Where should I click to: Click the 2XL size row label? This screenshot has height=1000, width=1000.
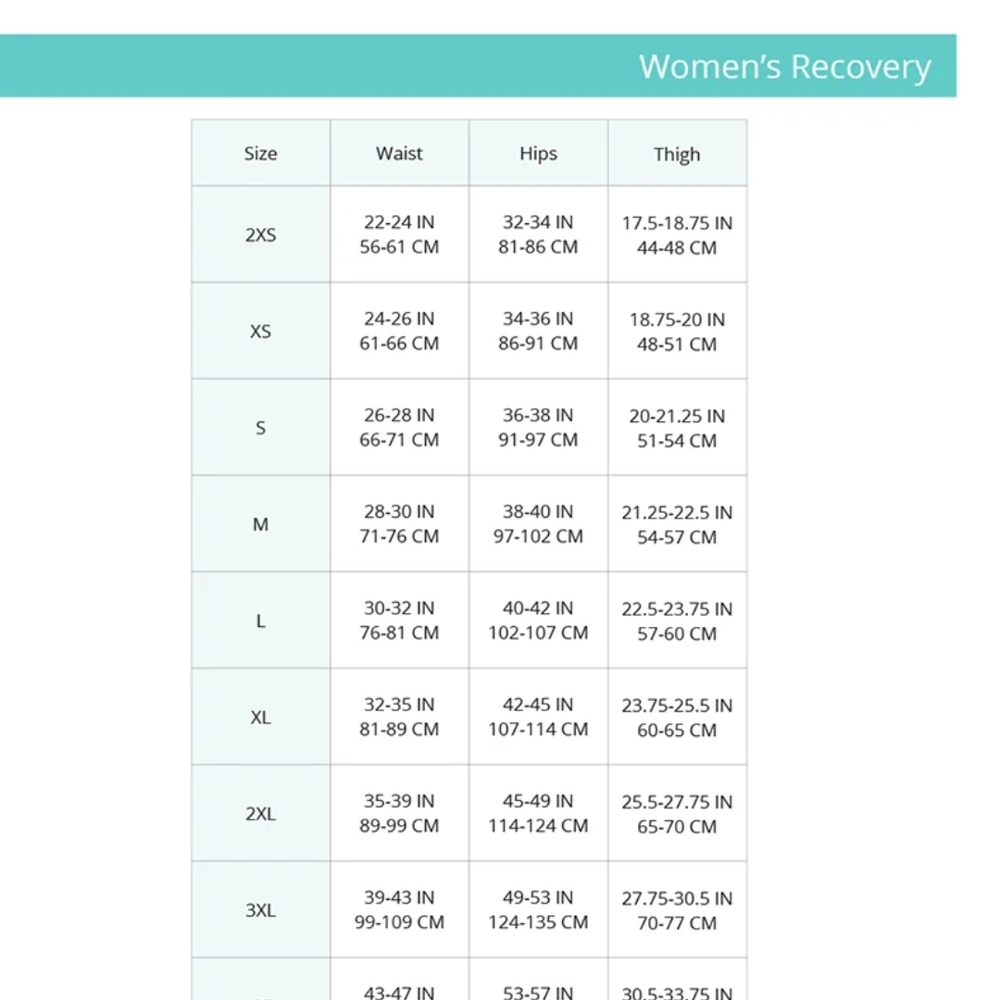coord(261,813)
